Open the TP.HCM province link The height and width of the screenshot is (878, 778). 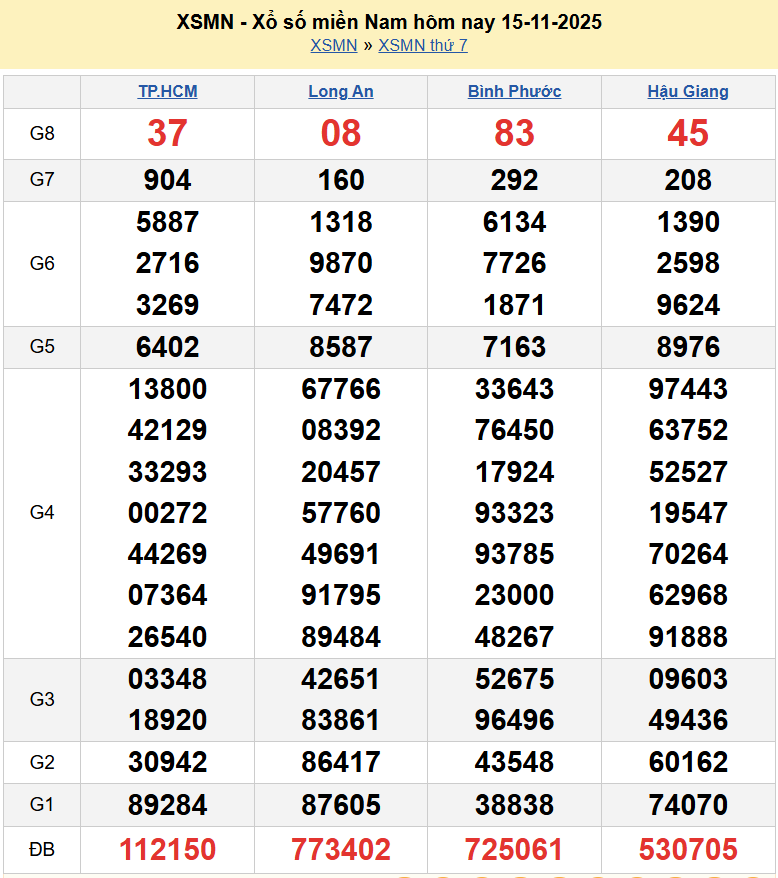[x=167, y=91]
